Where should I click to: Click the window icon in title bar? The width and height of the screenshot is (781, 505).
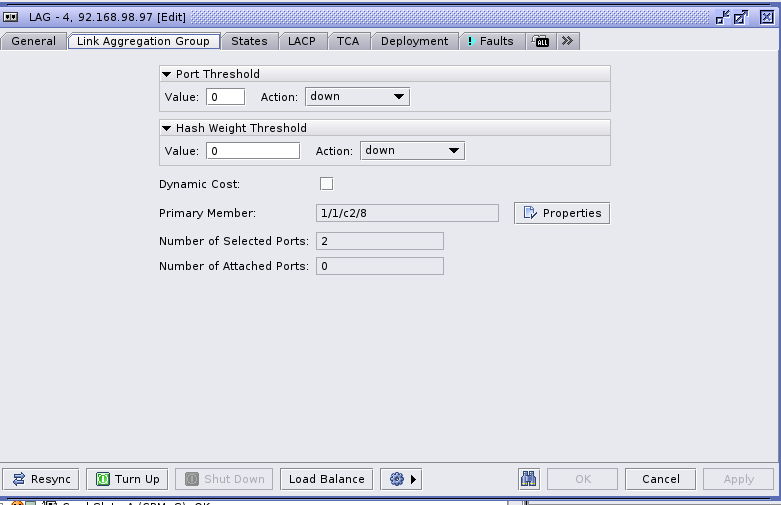tap(12, 16)
